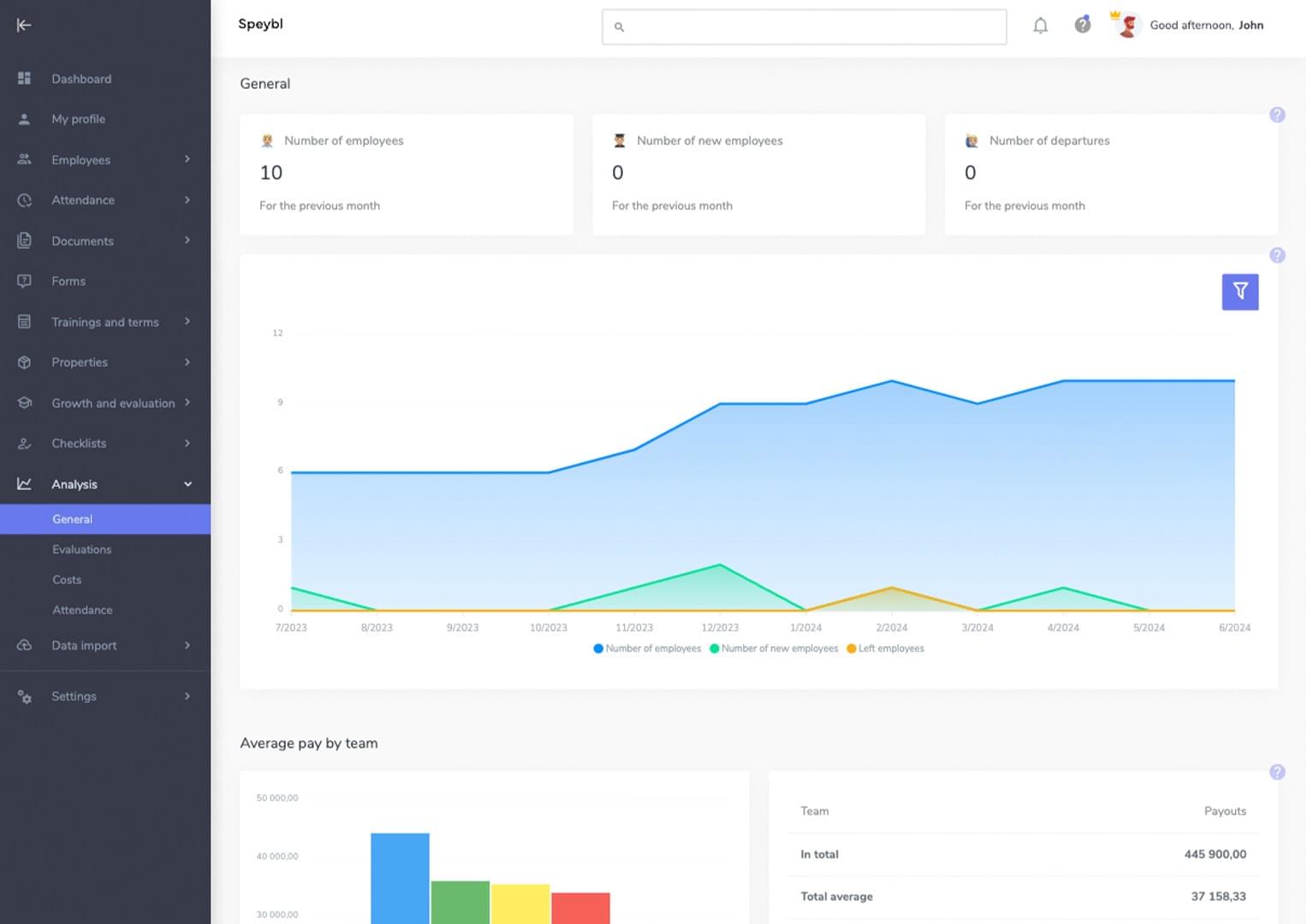
Task: Open the Forms menu label
Action: click(x=68, y=281)
